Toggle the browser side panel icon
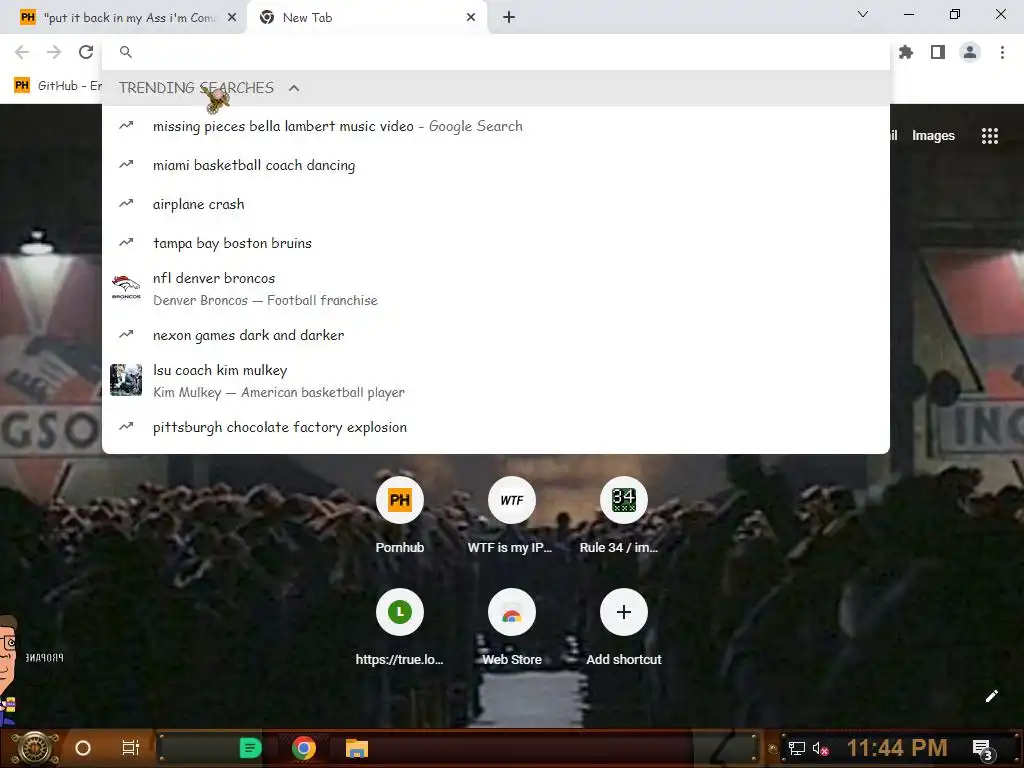Screen dimensions: 1024x768 point(938,52)
